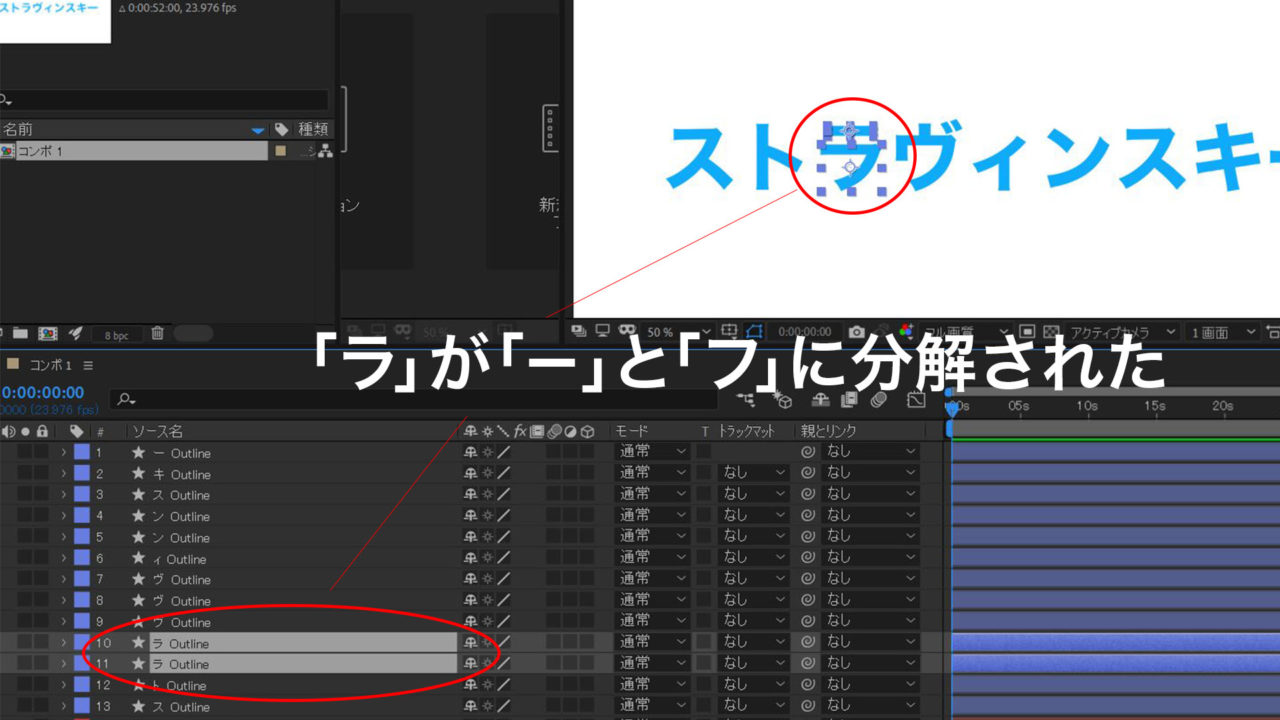
Task: Open project flowchart icon beside 種類 column
Action: (x=325, y=150)
